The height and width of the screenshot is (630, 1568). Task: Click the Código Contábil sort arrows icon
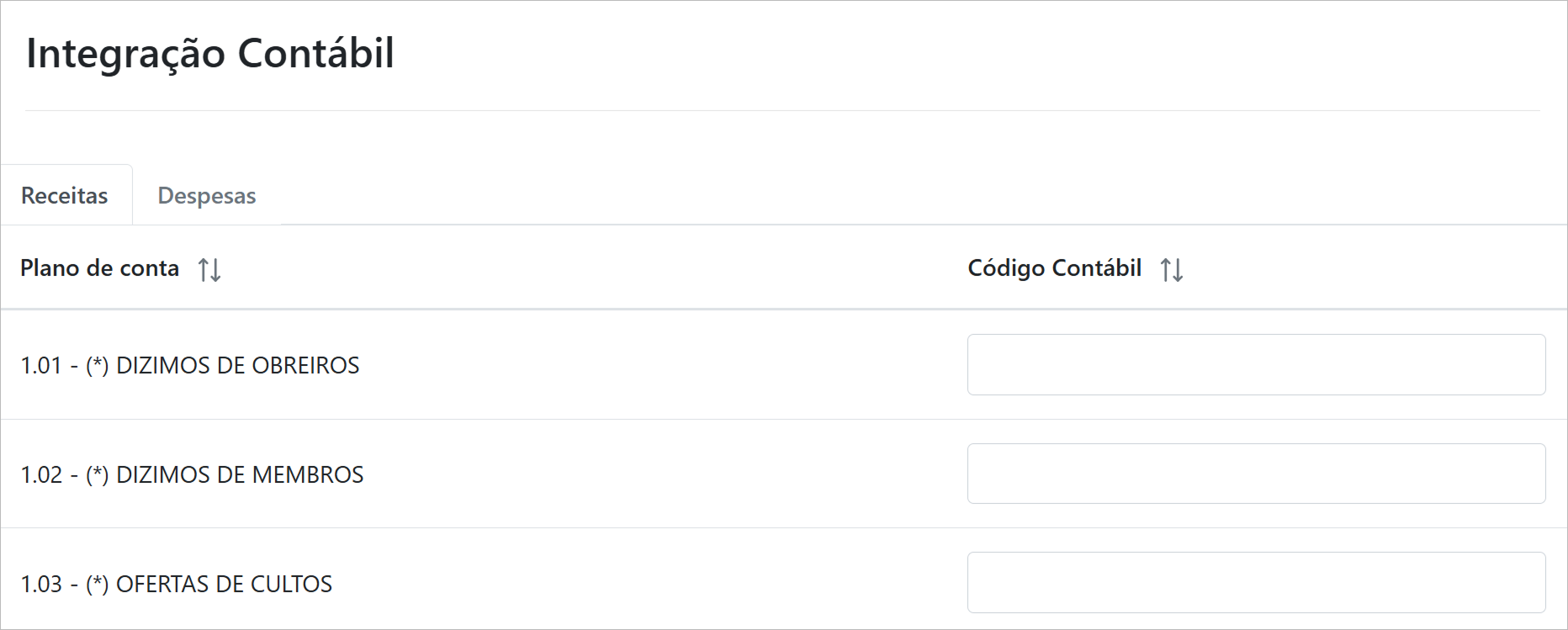click(x=1172, y=270)
